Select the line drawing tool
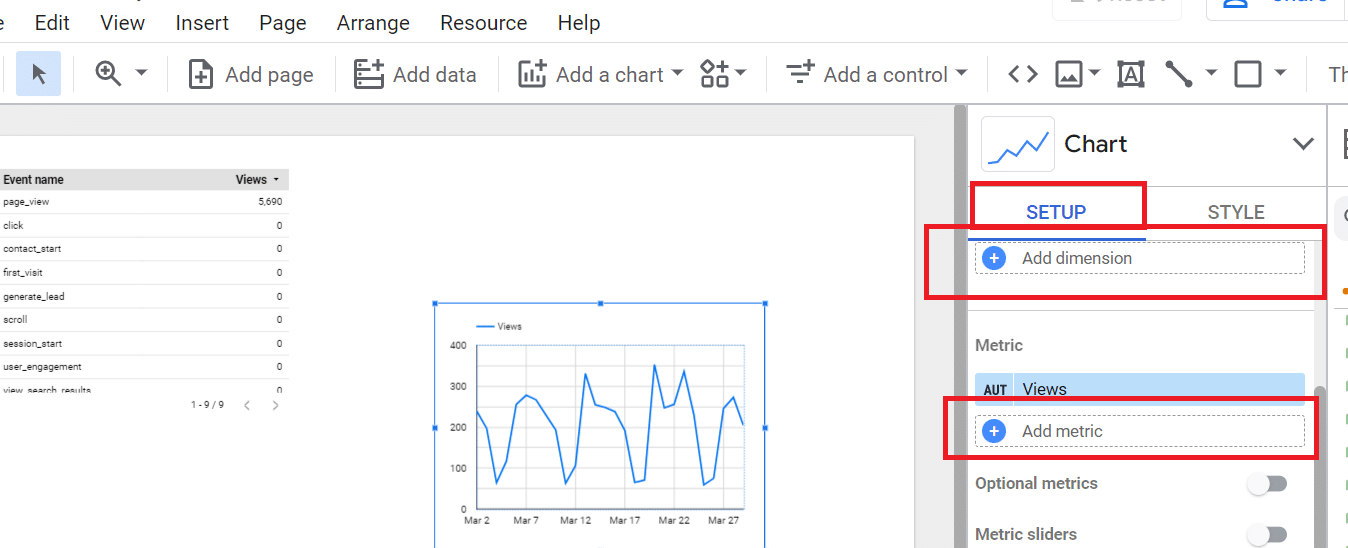1348x548 pixels. [x=1179, y=74]
